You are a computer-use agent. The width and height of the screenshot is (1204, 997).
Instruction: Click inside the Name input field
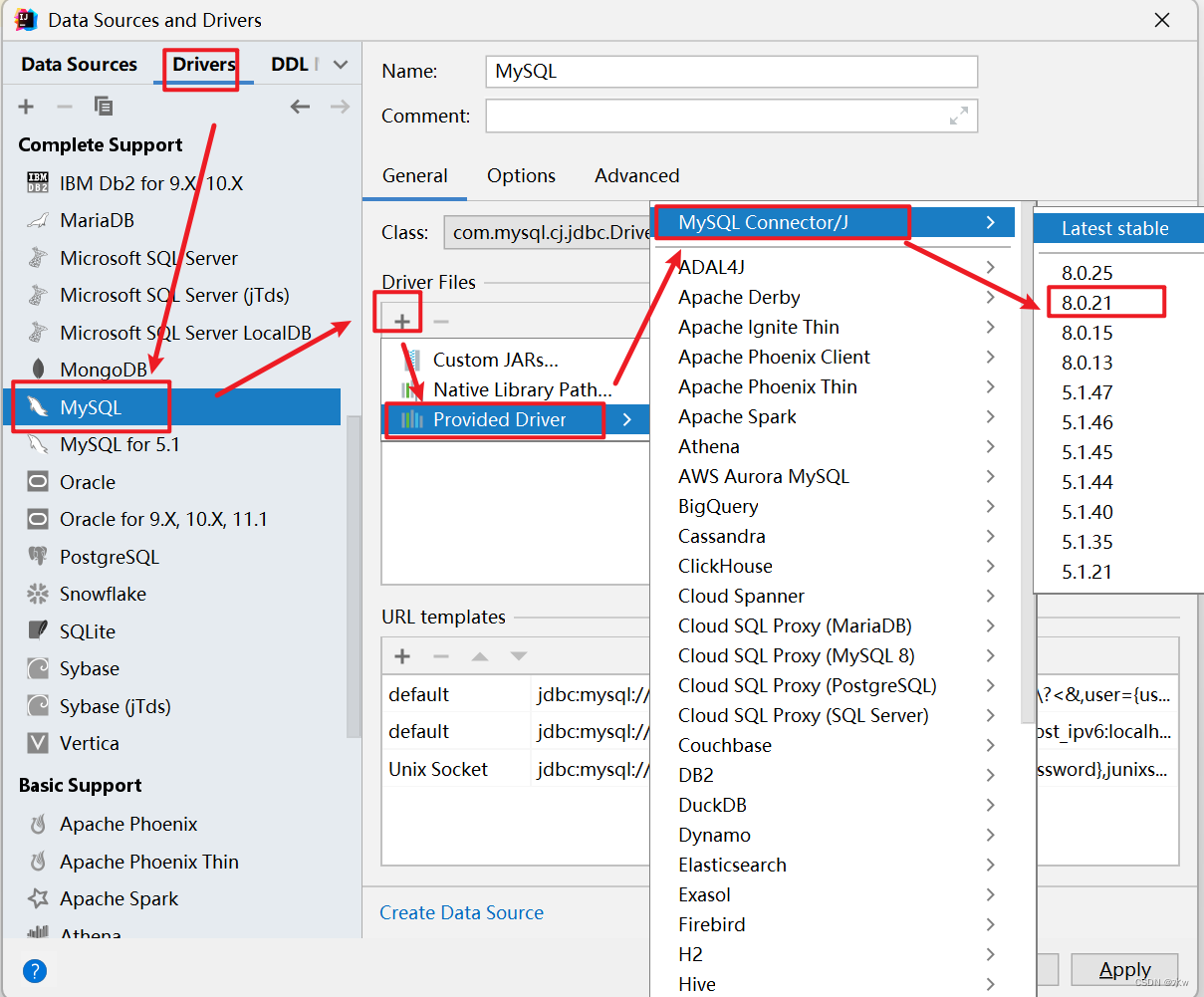(731, 72)
